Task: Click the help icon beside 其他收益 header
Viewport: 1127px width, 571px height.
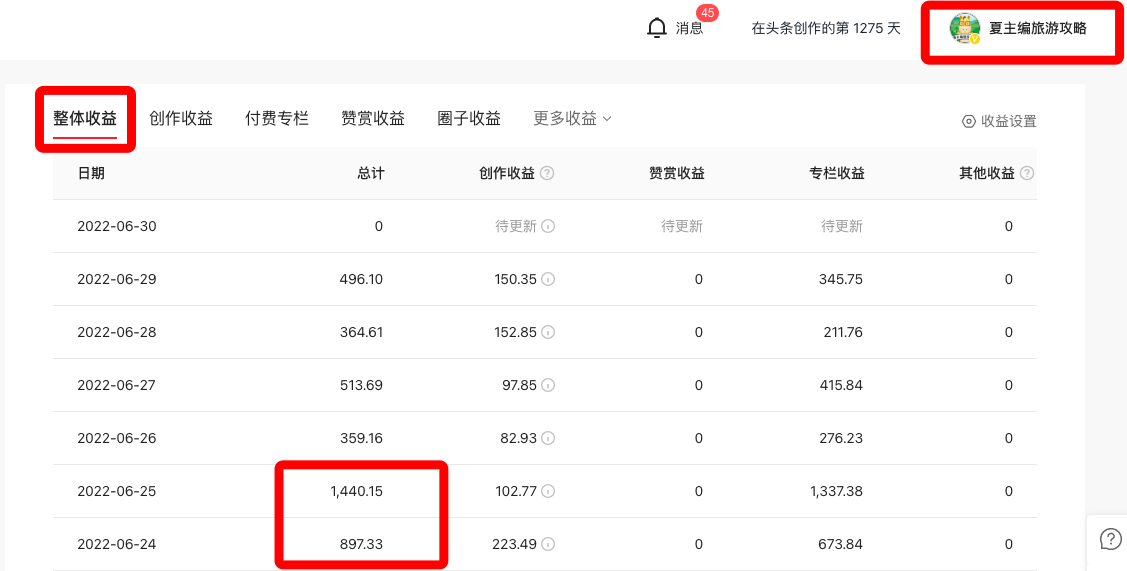Action: point(1027,173)
